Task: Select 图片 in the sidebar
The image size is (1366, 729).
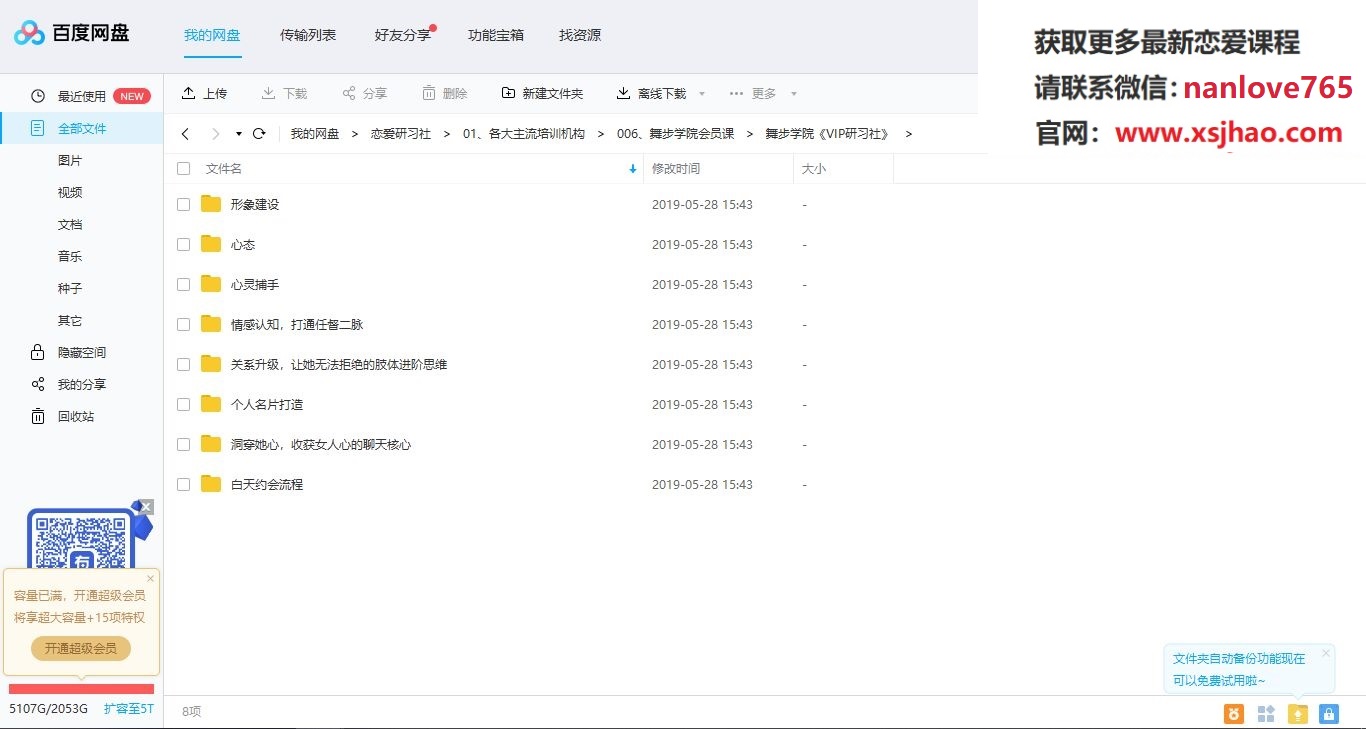Action: (70, 160)
